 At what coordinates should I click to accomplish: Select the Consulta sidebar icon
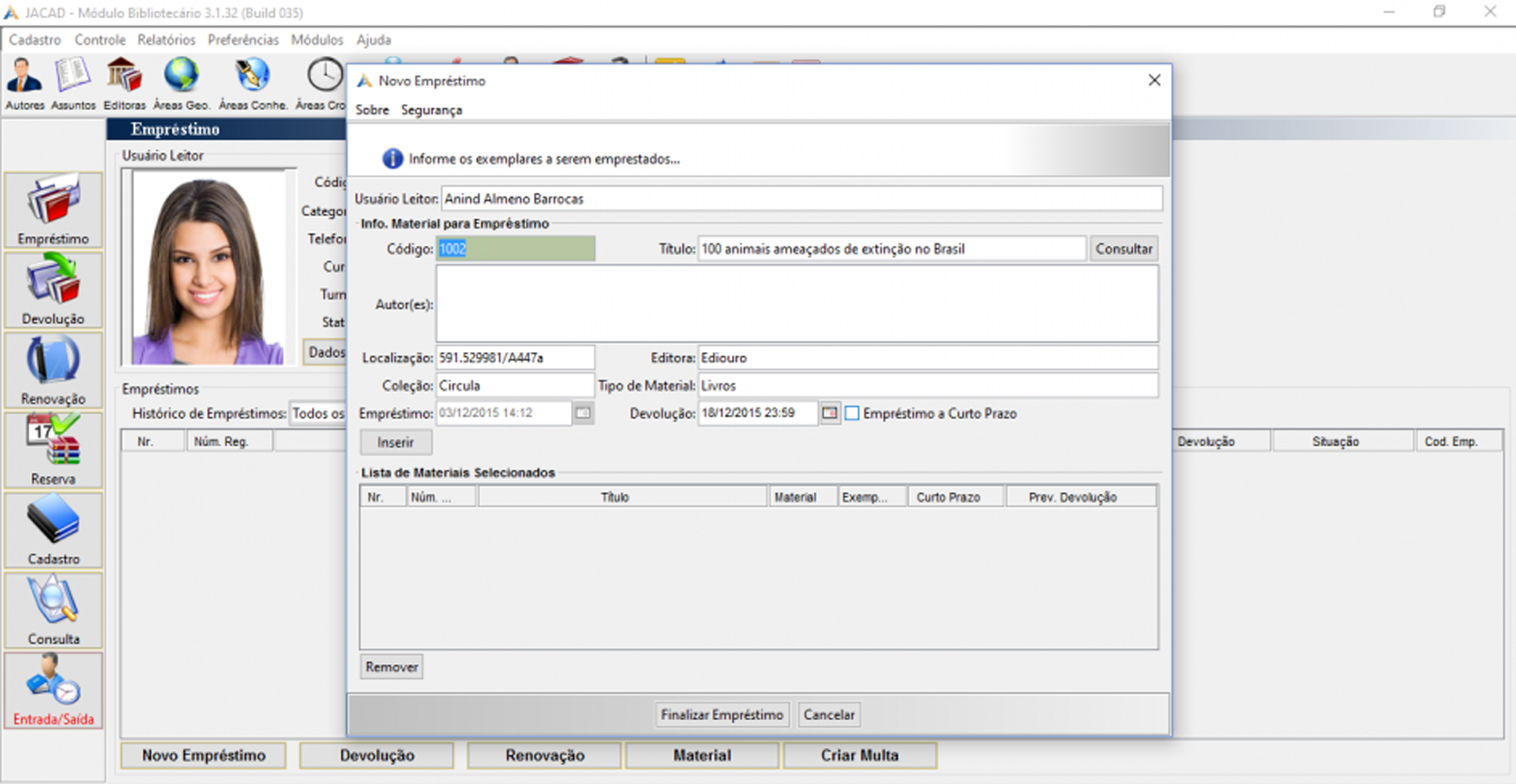pyautogui.click(x=53, y=610)
